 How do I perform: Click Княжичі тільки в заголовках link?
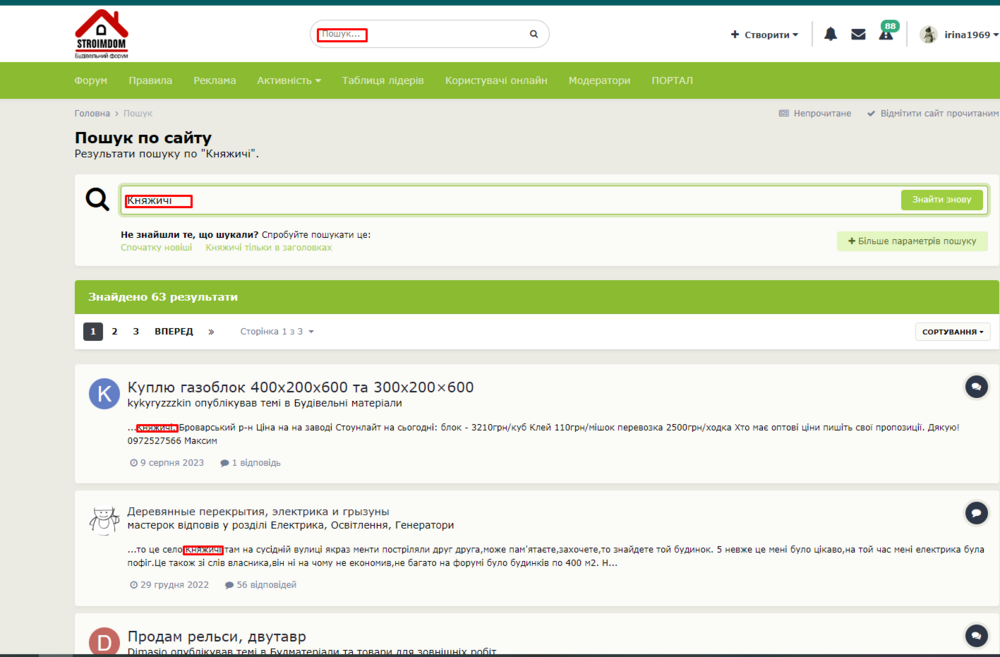click(x=268, y=247)
